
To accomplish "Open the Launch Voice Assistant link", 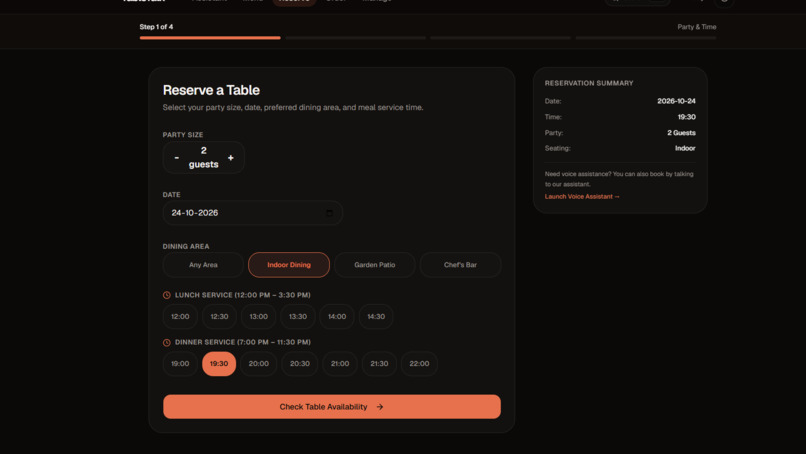I will [x=582, y=196].
